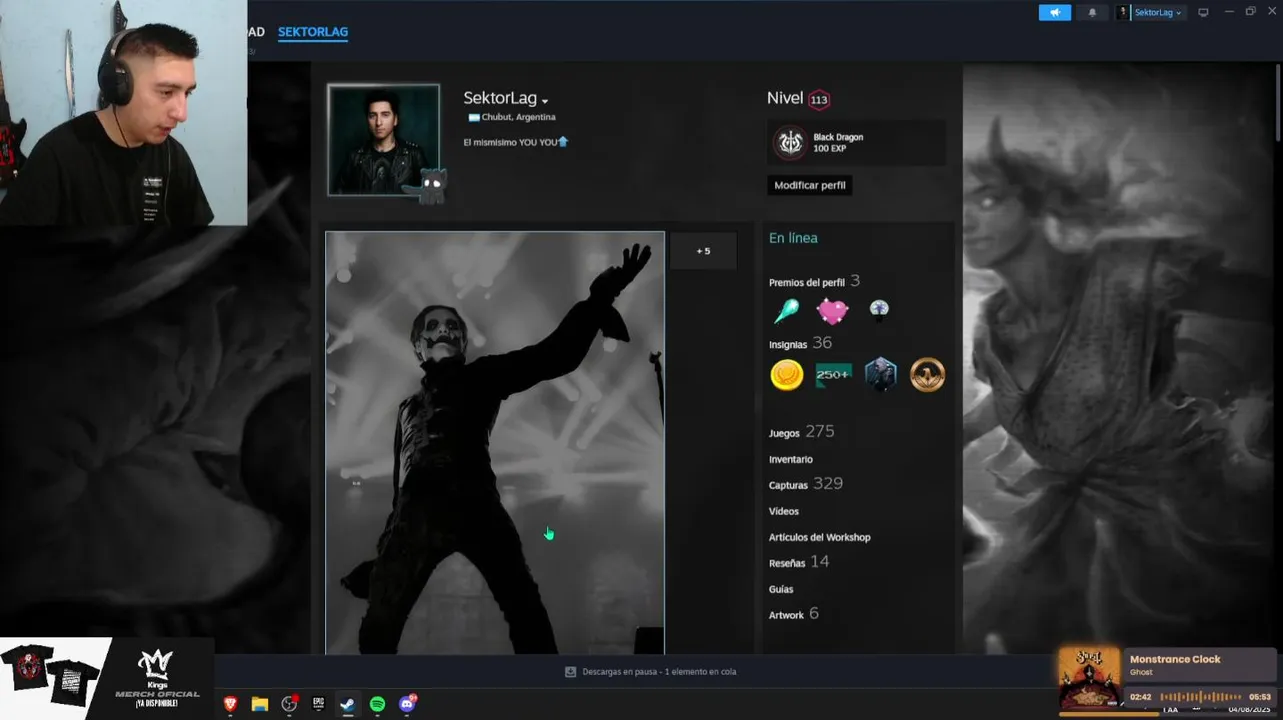1283x720 pixels.
Task: Click the level 113 badge
Action: coord(819,99)
